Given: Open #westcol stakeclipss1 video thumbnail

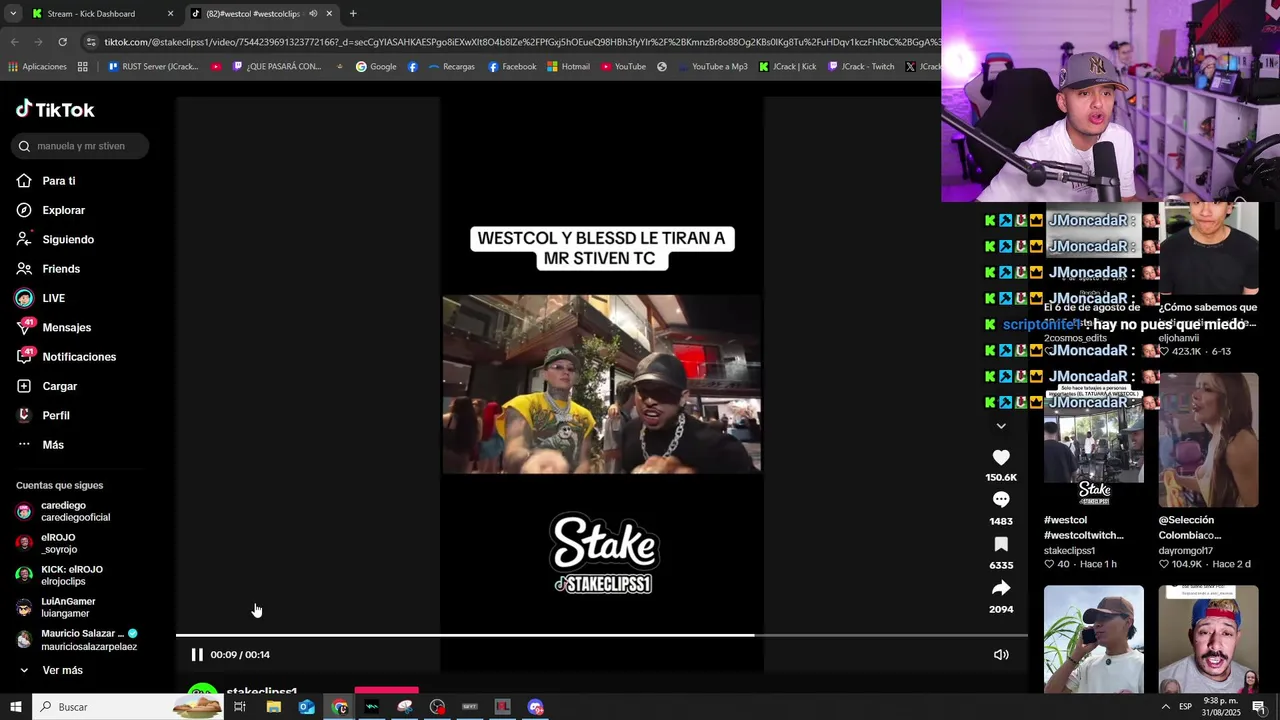Looking at the screenshot, I should click(1094, 440).
